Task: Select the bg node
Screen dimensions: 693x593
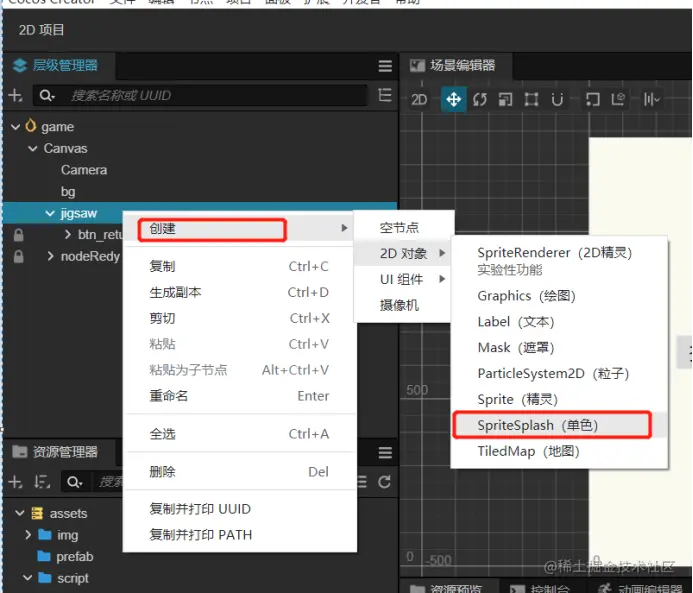Action: click(x=68, y=192)
